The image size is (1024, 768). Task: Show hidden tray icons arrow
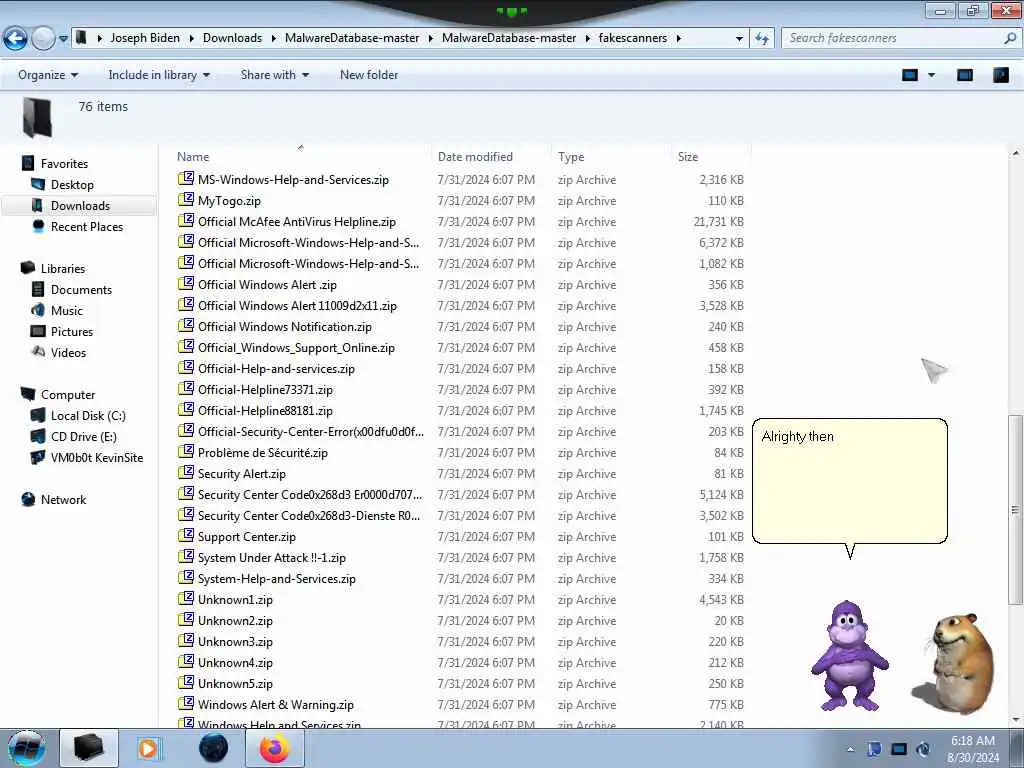click(x=850, y=750)
